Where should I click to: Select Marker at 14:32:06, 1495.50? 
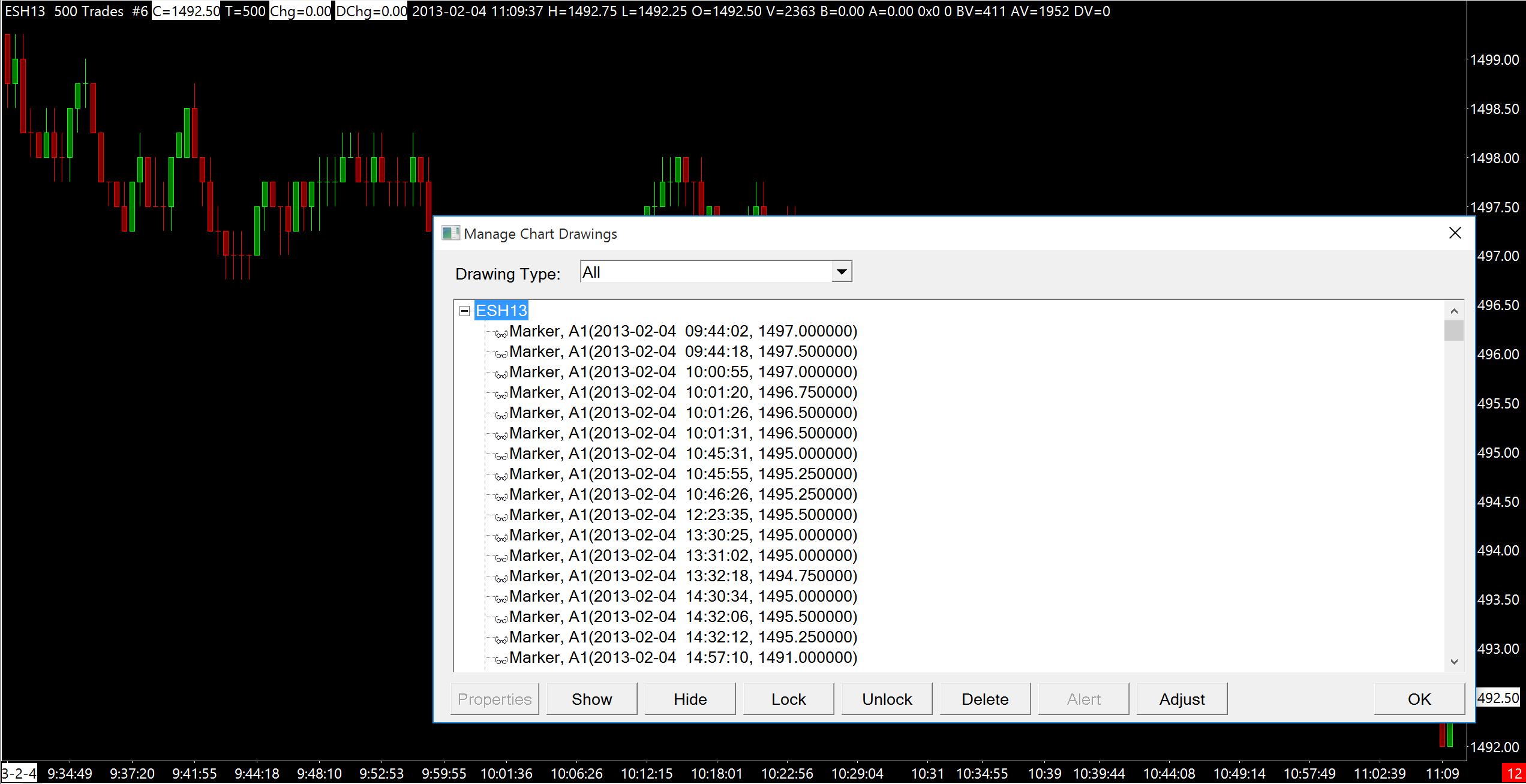click(683, 617)
